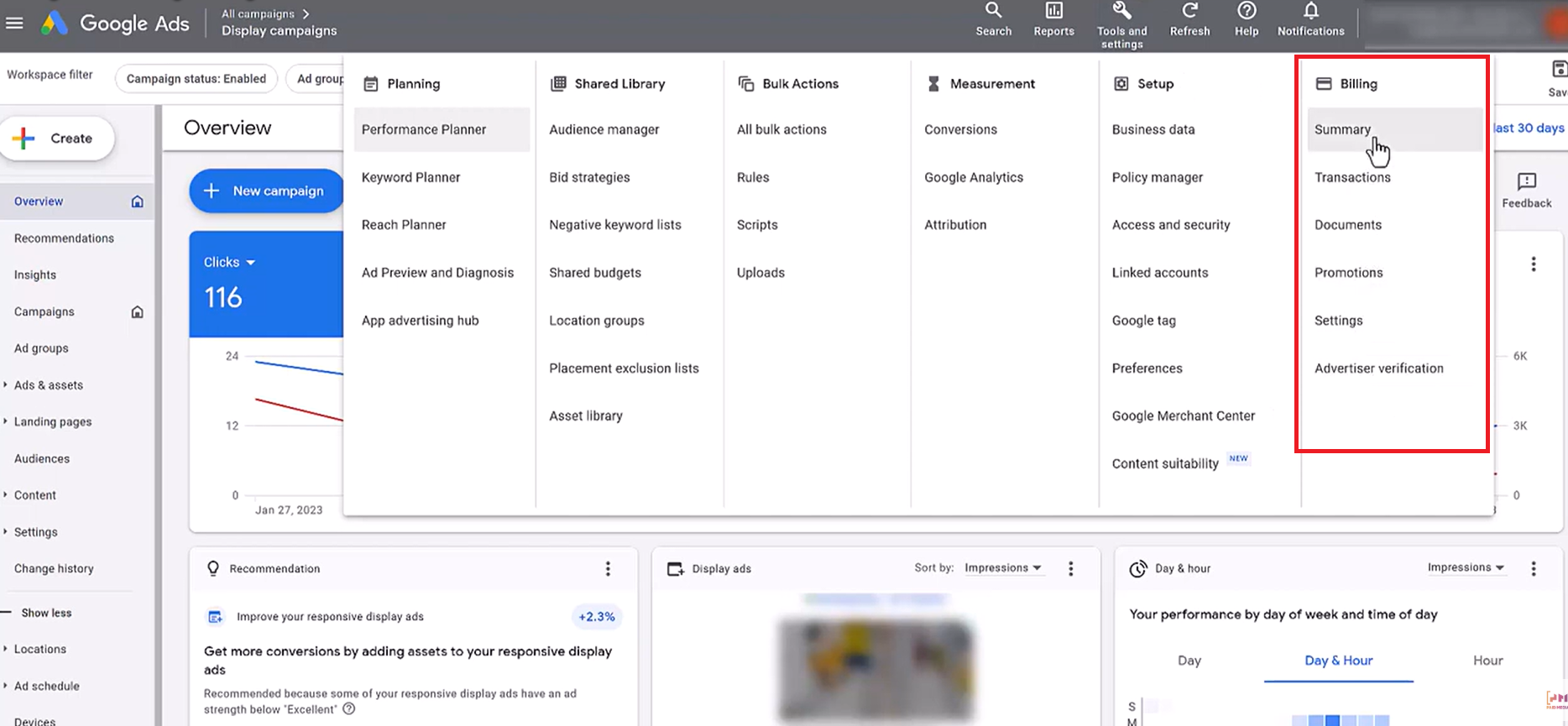Screen dimensions: 1568x726
Task: Open Ad groups in sidebar
Action: coord(41,348)
